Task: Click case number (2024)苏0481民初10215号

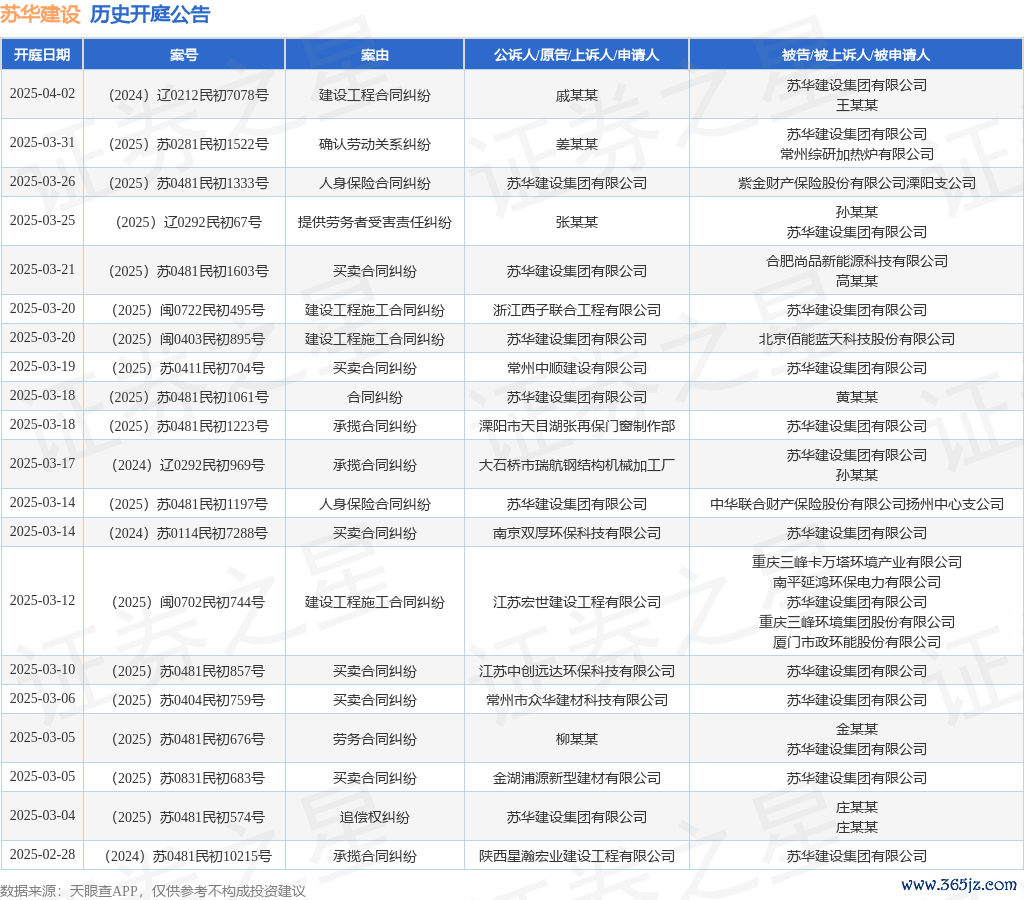Action: [188, 857]
